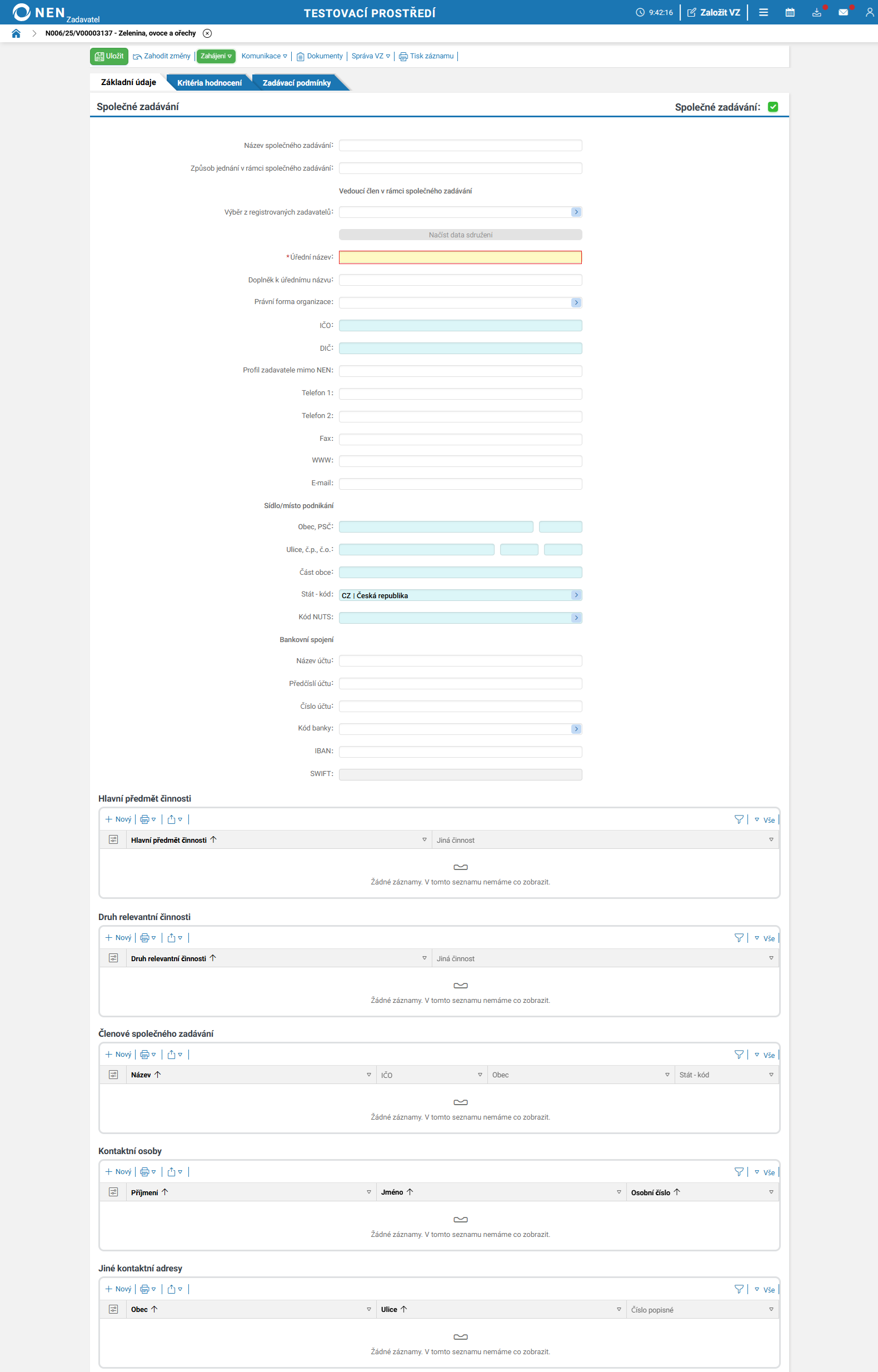878x1372 pixels.
Task: Open the hamburger menu in header
Action: 764,13
